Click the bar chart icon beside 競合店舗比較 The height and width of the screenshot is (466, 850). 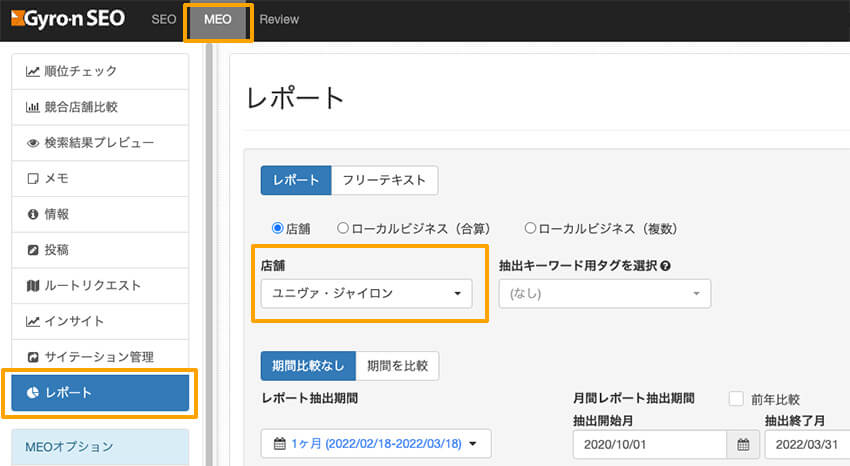click(x=33, y=107)
